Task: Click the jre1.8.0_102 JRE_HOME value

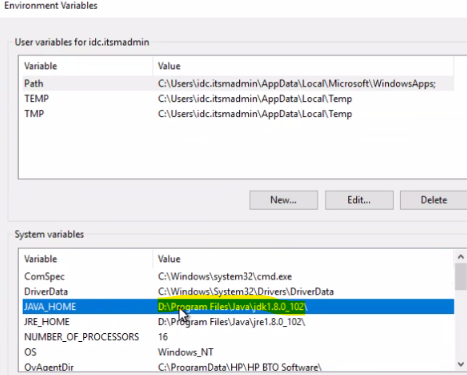Action: coord(232,322)
